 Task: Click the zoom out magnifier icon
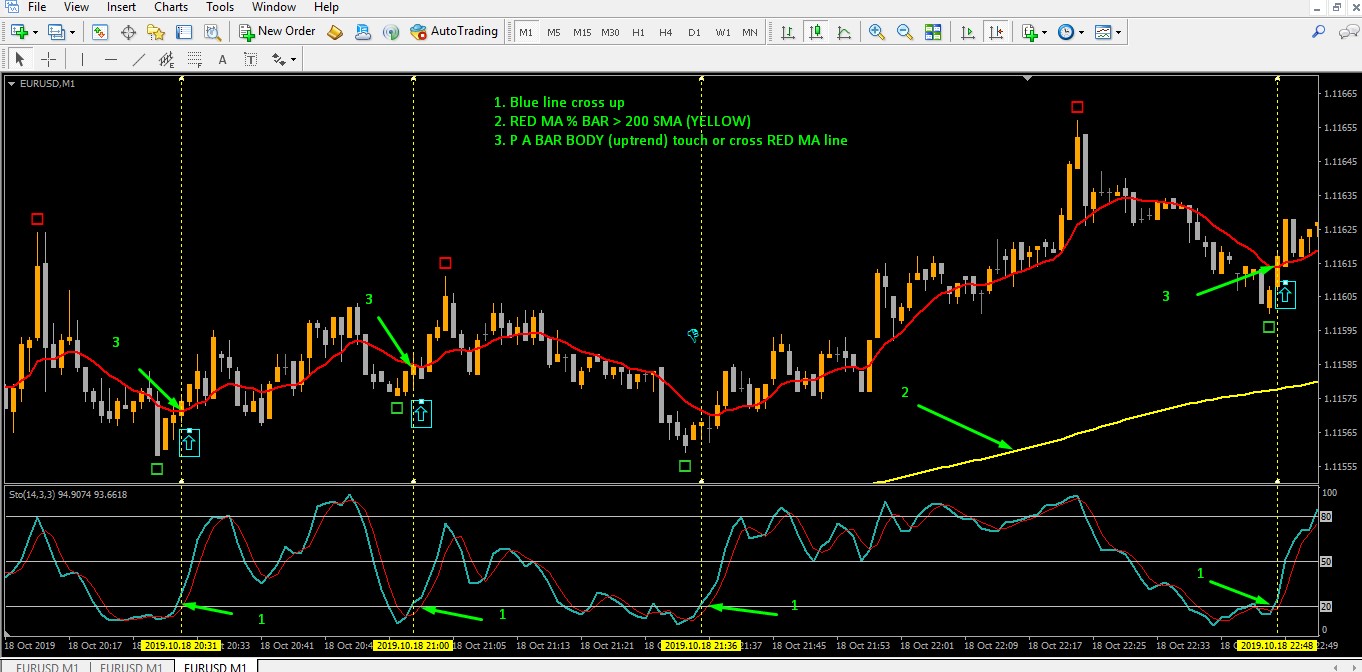pyautogui.click(x=905, y=32)
